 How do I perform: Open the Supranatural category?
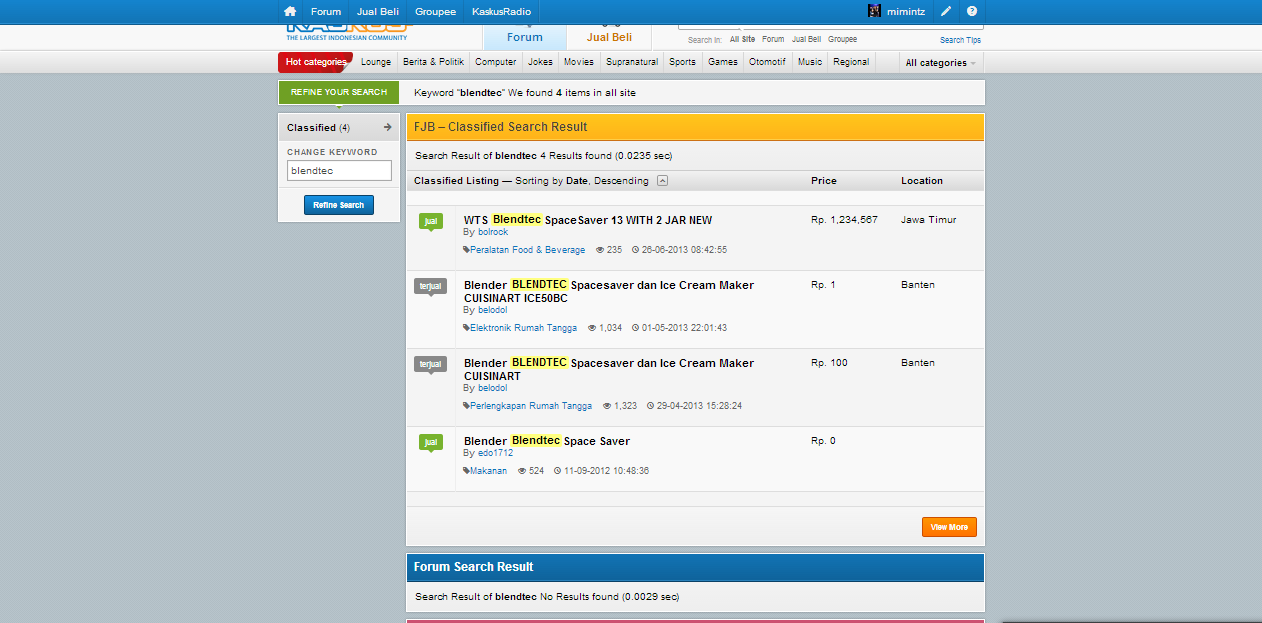(632, 62)
